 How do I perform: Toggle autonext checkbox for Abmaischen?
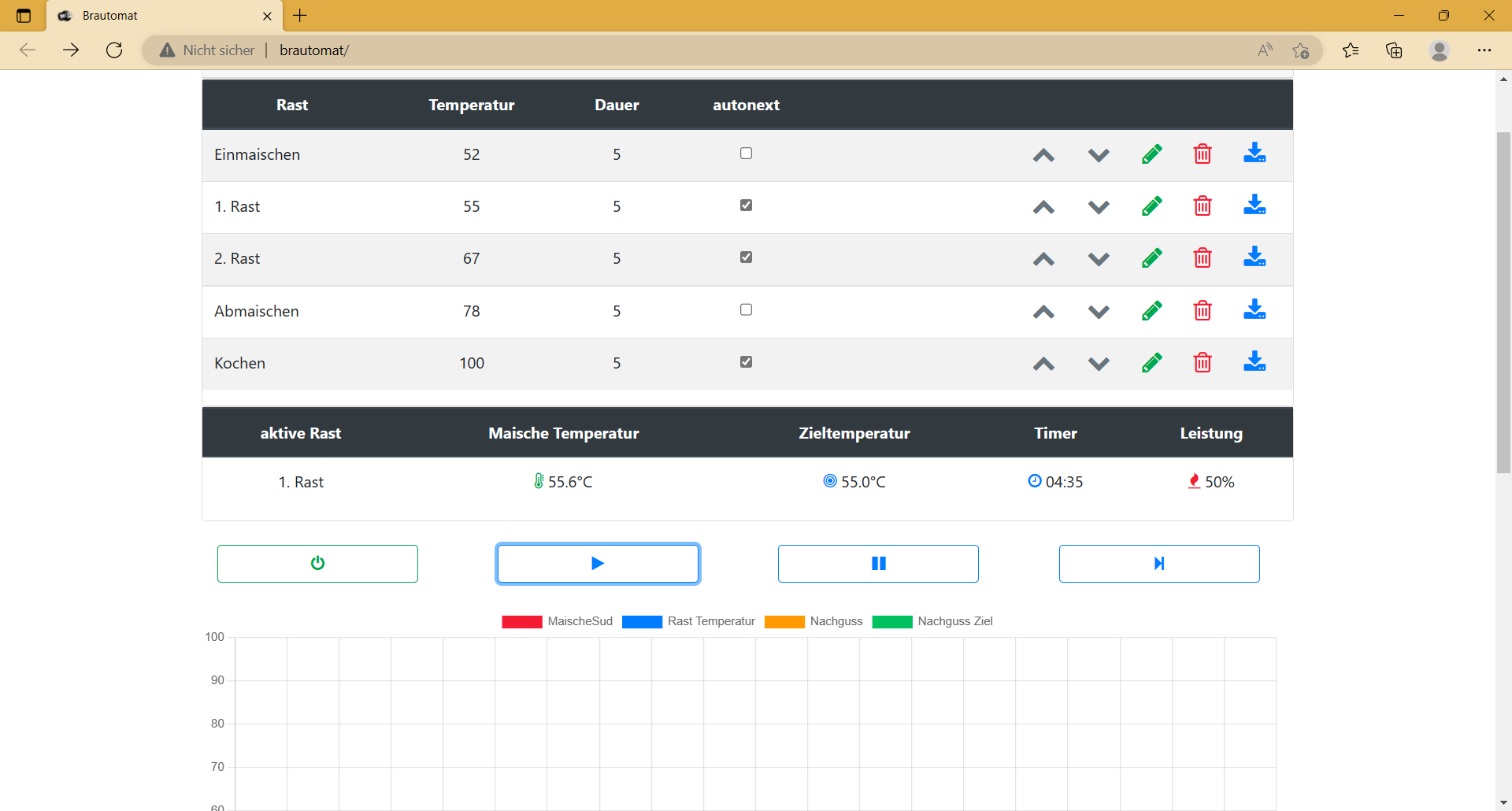(746, 310)
